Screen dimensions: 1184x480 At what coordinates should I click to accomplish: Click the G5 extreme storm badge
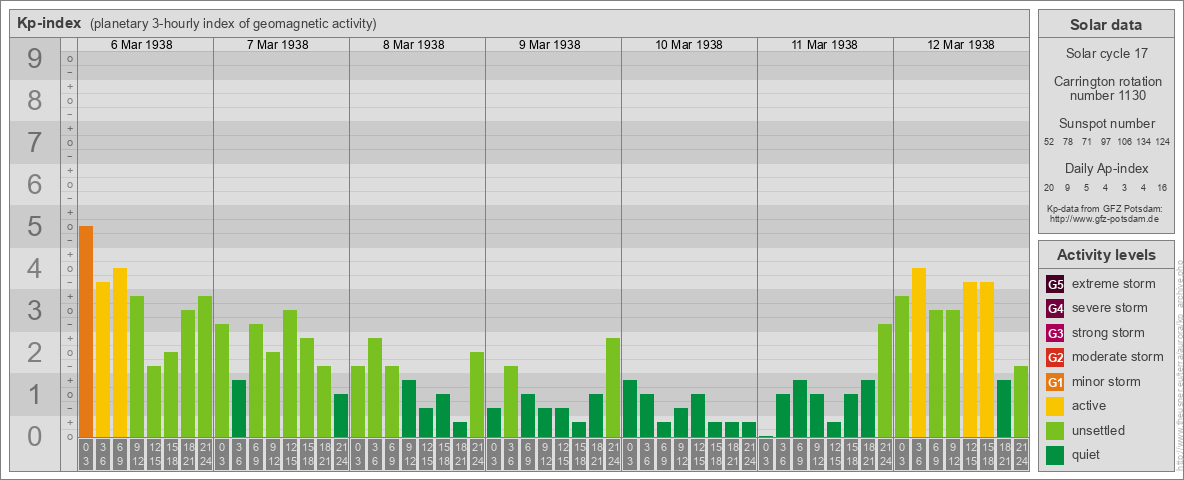[x=1055, y=285]
